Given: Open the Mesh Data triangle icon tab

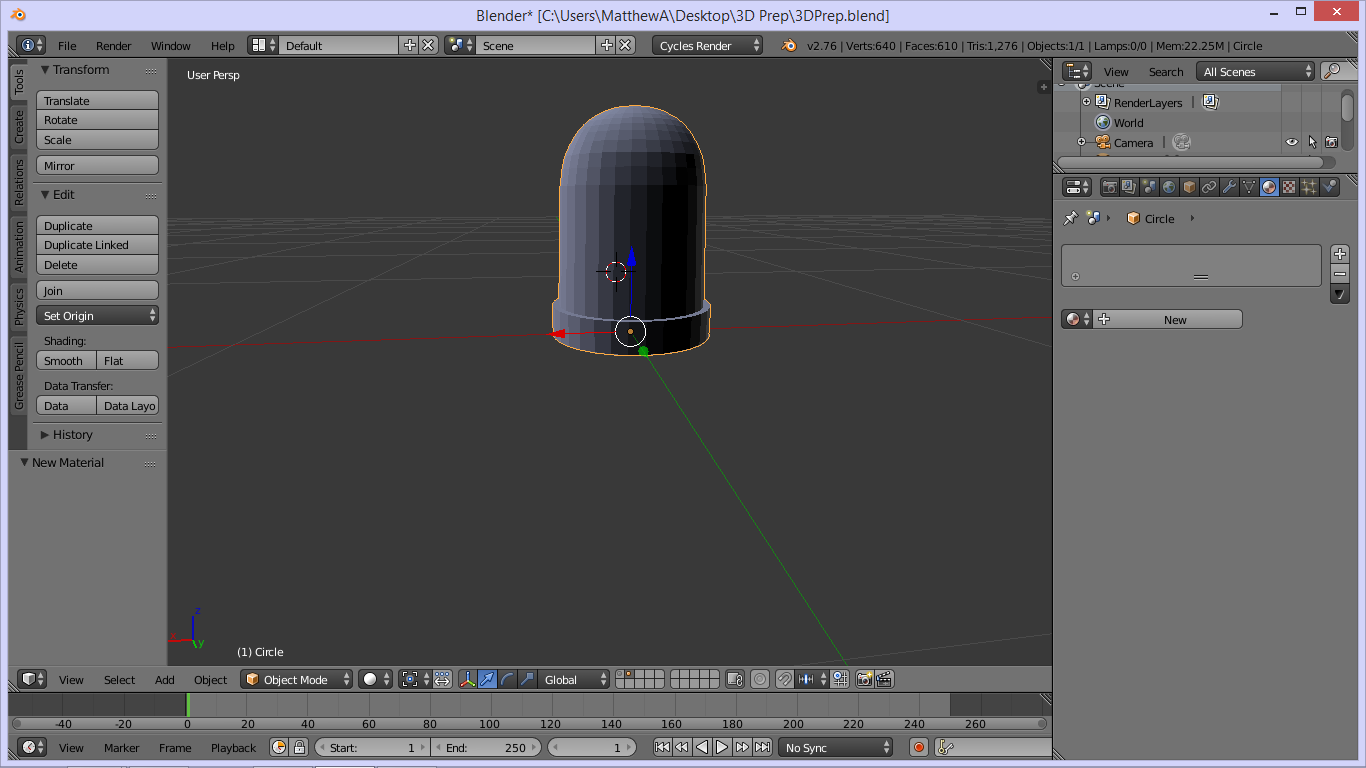Looking at the screenshot, I should point(1249,187).
